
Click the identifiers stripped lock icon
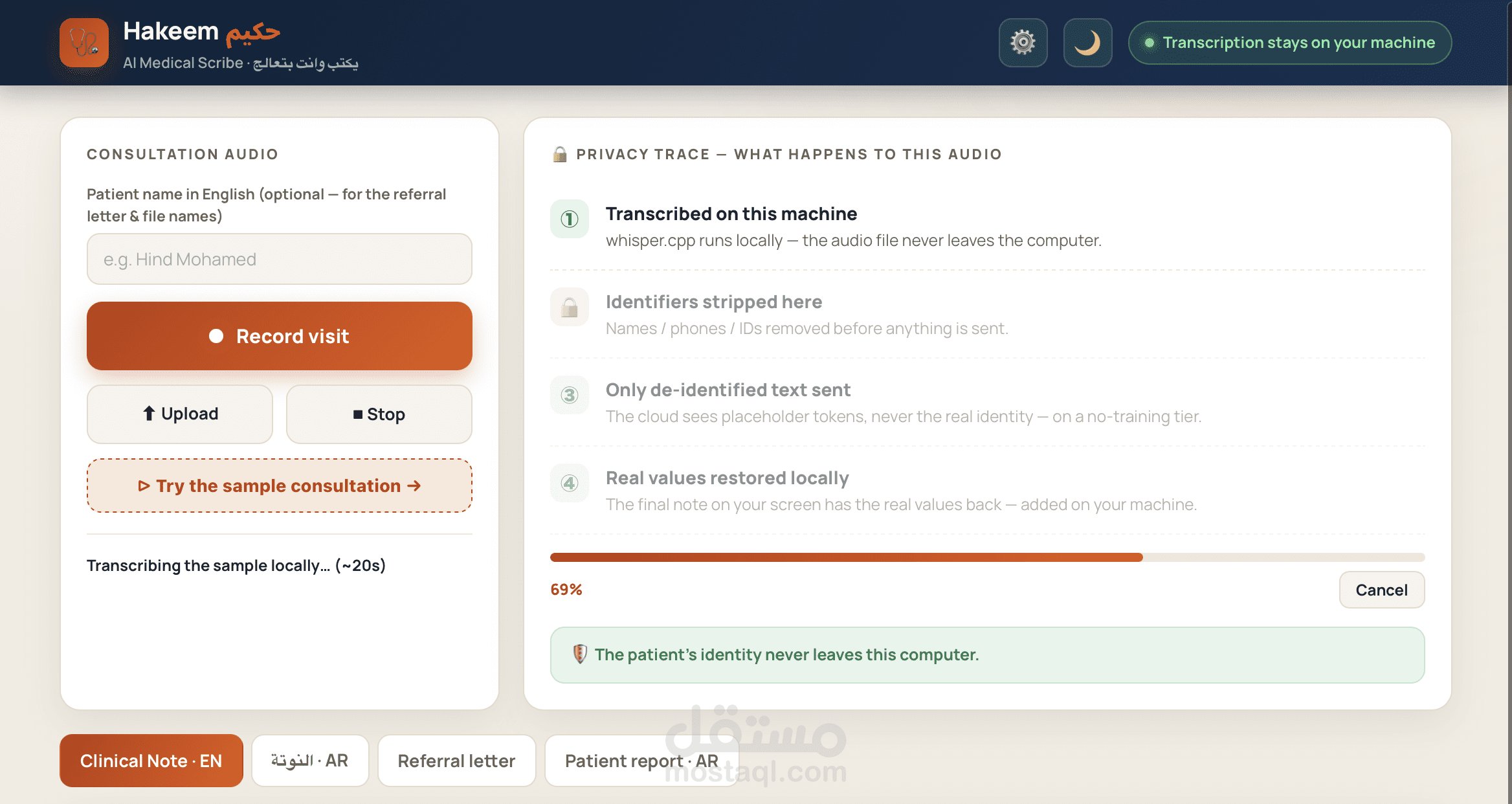(570, 307)
